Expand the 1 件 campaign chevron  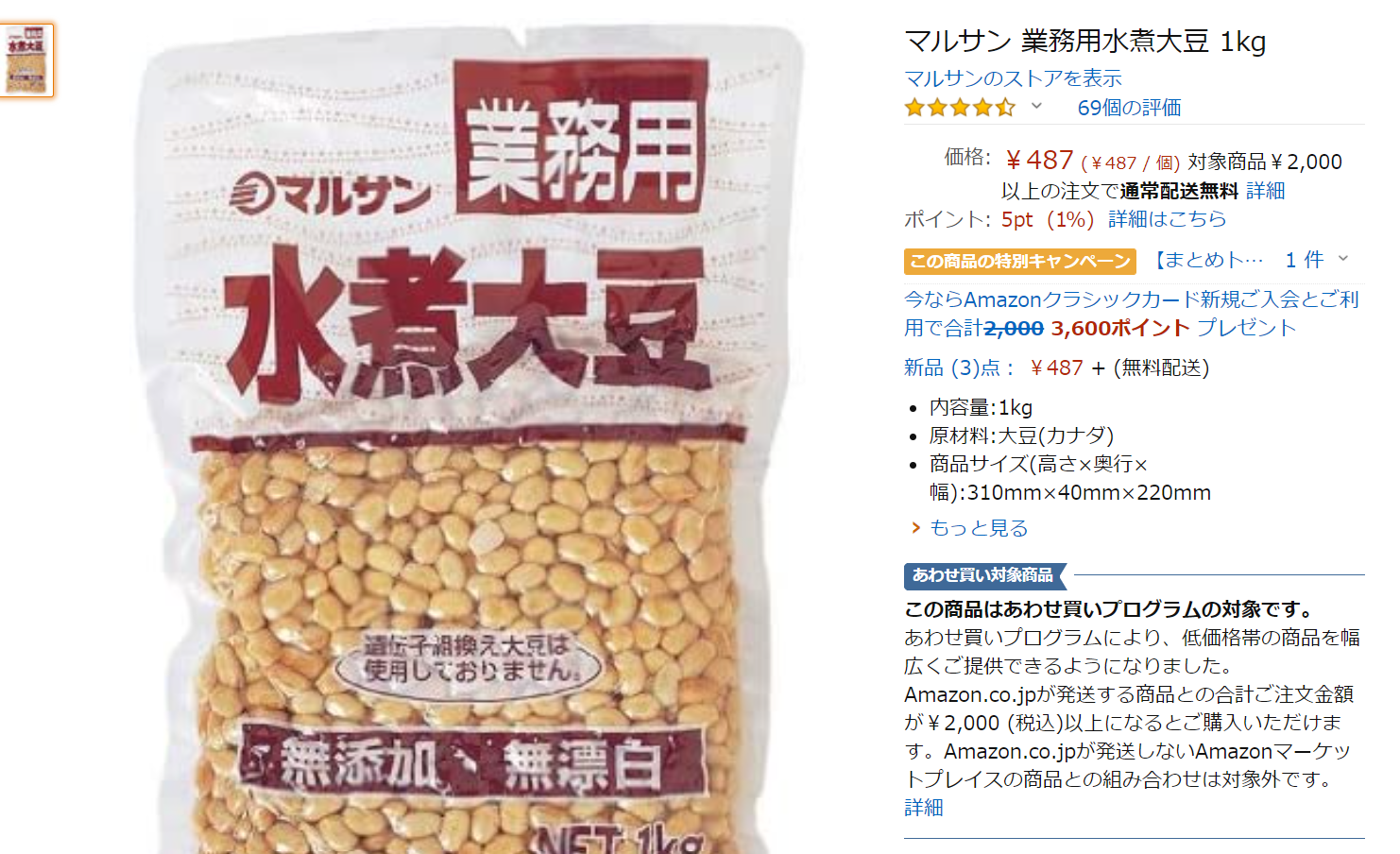click(x=1343, y=259)
